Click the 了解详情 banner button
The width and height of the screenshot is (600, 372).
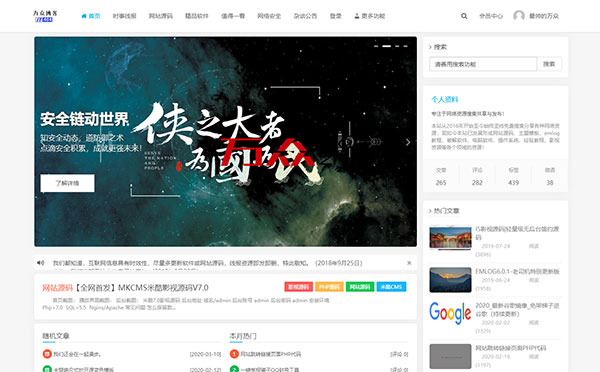[67, 183]
